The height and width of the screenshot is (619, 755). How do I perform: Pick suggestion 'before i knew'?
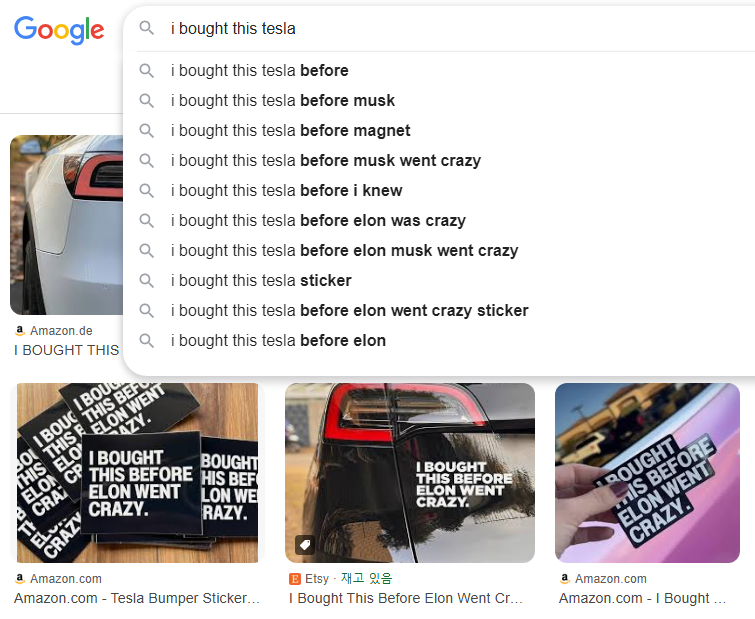click(x=441, y=191)
